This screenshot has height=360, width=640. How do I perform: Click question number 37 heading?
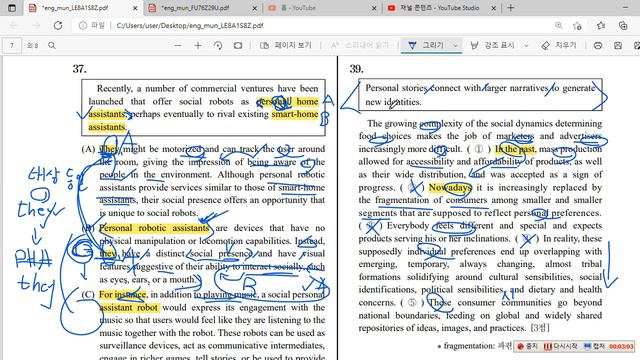(80, 69)
